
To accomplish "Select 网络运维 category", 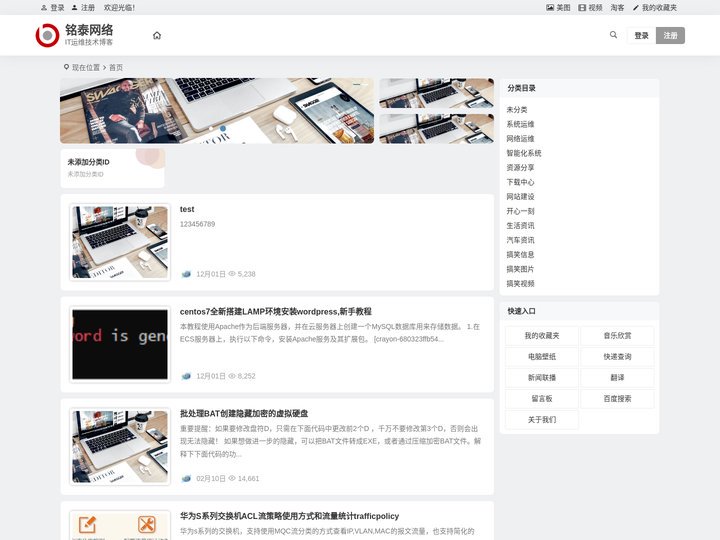I will point(520,139).
